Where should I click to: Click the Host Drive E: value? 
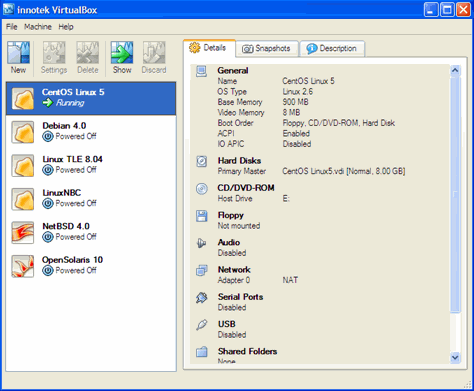(286, 199)
